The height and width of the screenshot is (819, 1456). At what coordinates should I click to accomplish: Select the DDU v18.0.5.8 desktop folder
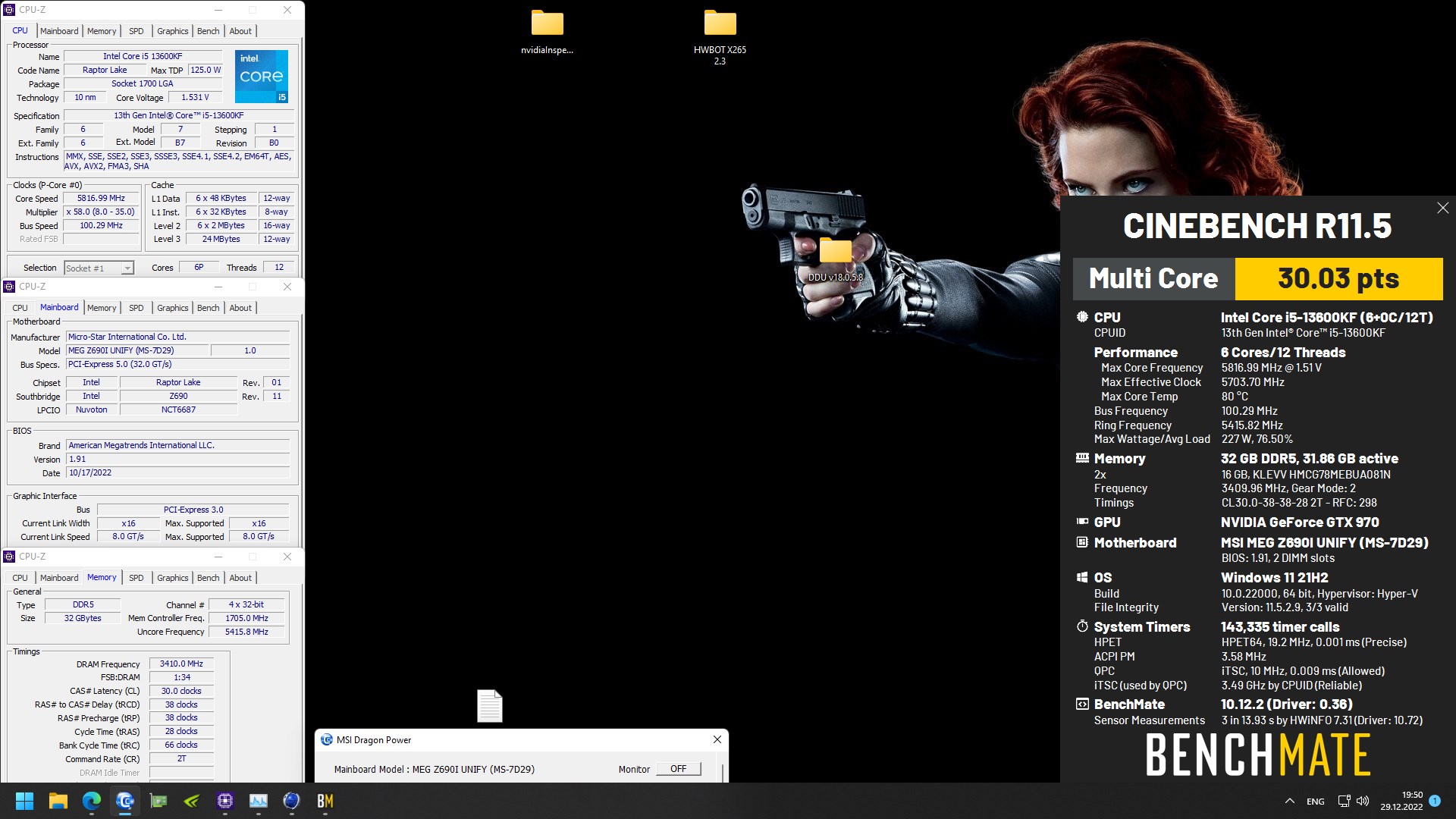(835, 259)
